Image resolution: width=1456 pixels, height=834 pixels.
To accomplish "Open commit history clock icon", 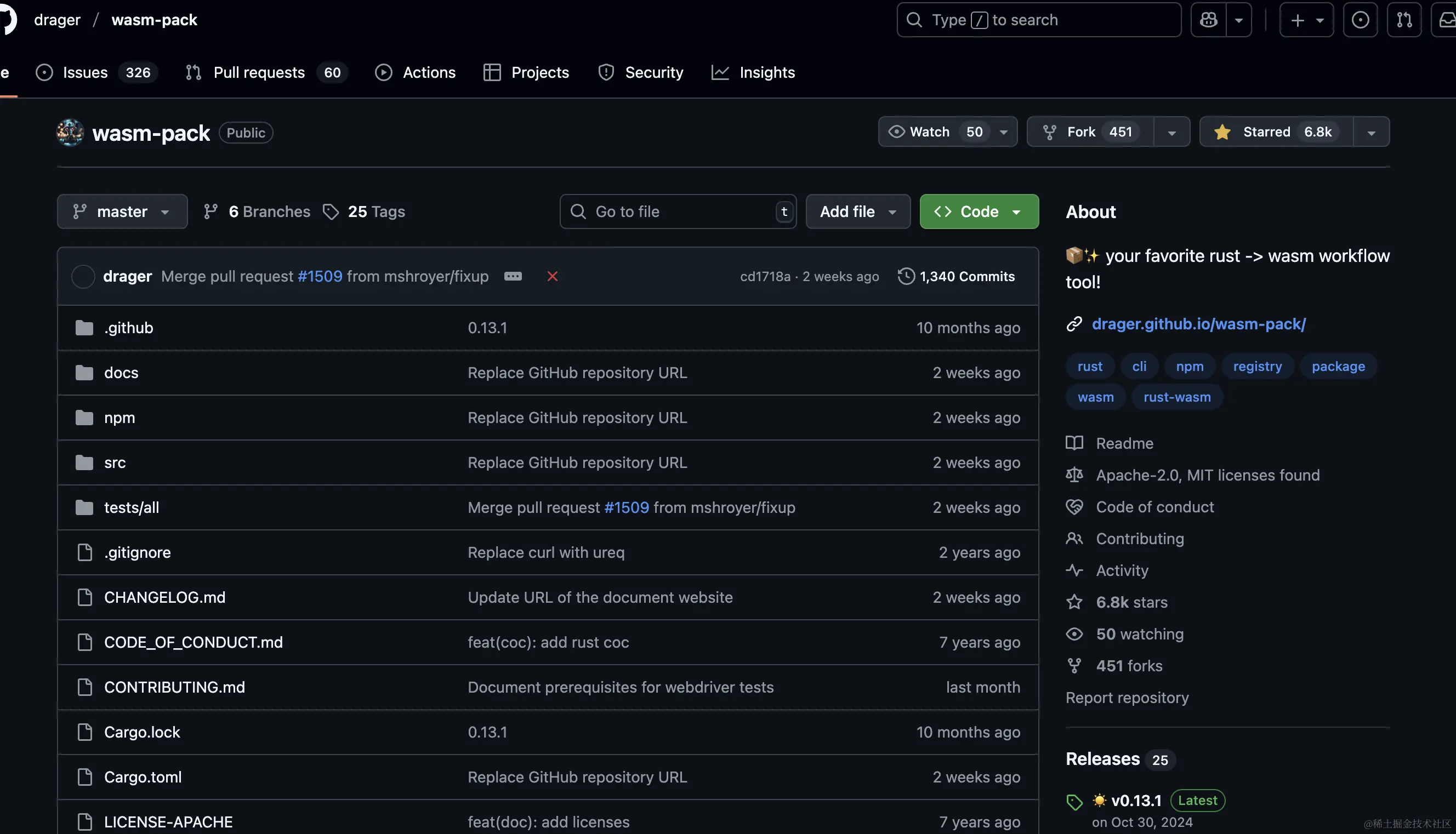I will click(x=906, y=276).
